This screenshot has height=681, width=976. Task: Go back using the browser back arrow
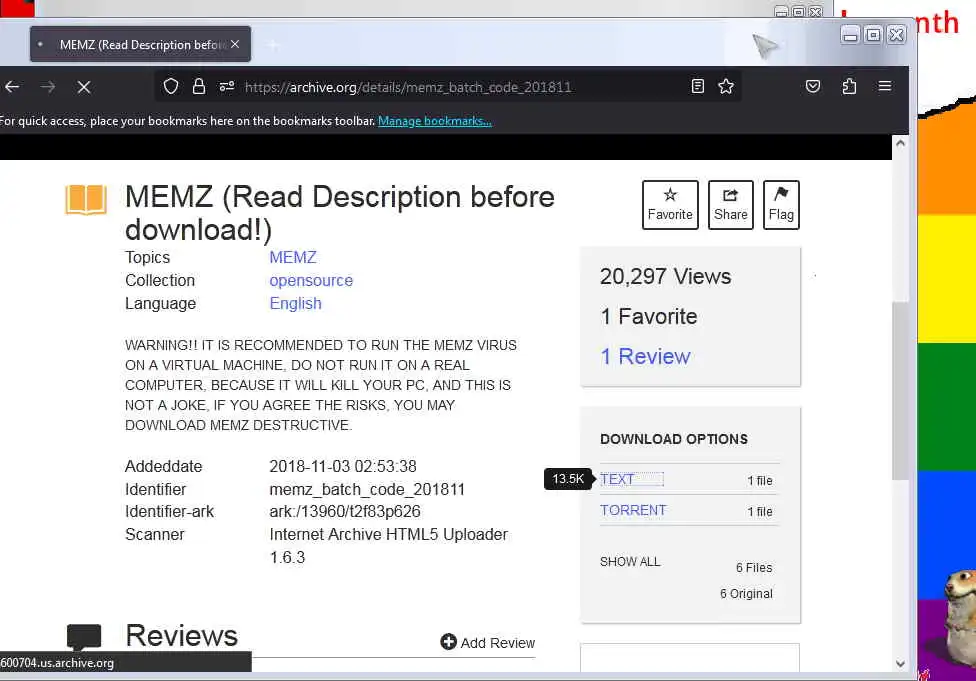coord(12,87)
